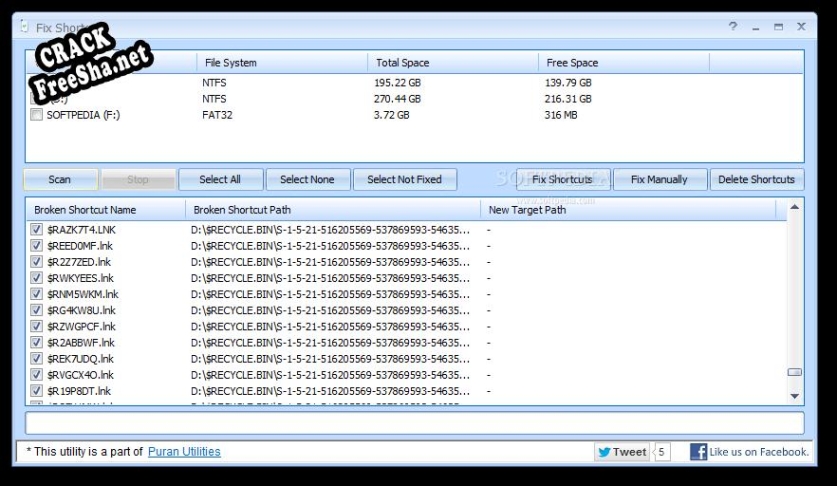
Task: Uncheck the $R19P8DT.lnk checkbox
Action: click(x=37, y=391)
